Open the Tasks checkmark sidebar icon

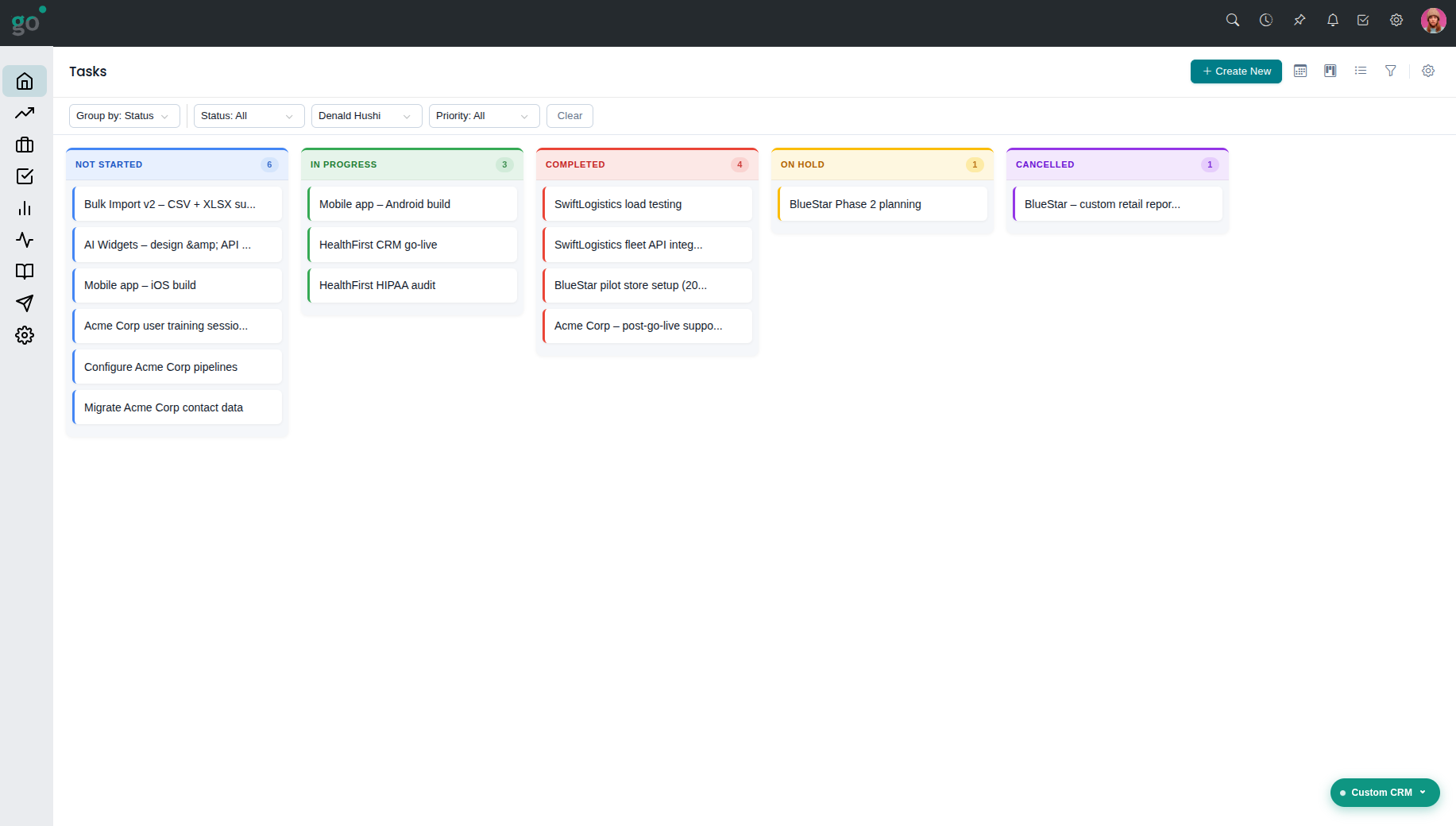(25, 176)
